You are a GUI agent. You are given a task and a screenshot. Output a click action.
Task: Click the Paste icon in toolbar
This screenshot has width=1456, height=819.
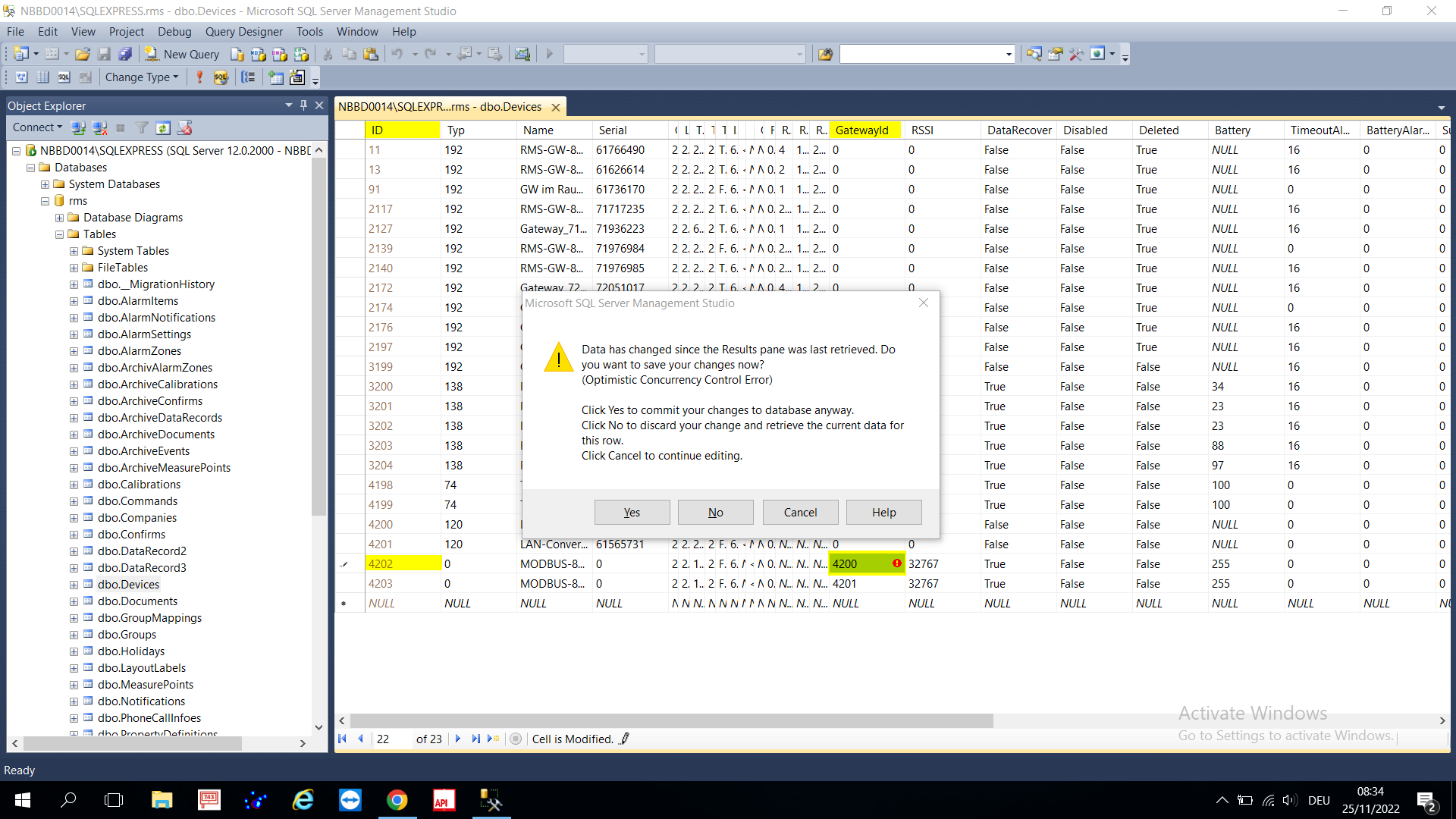pyautogui.click(x=371, y=54)
